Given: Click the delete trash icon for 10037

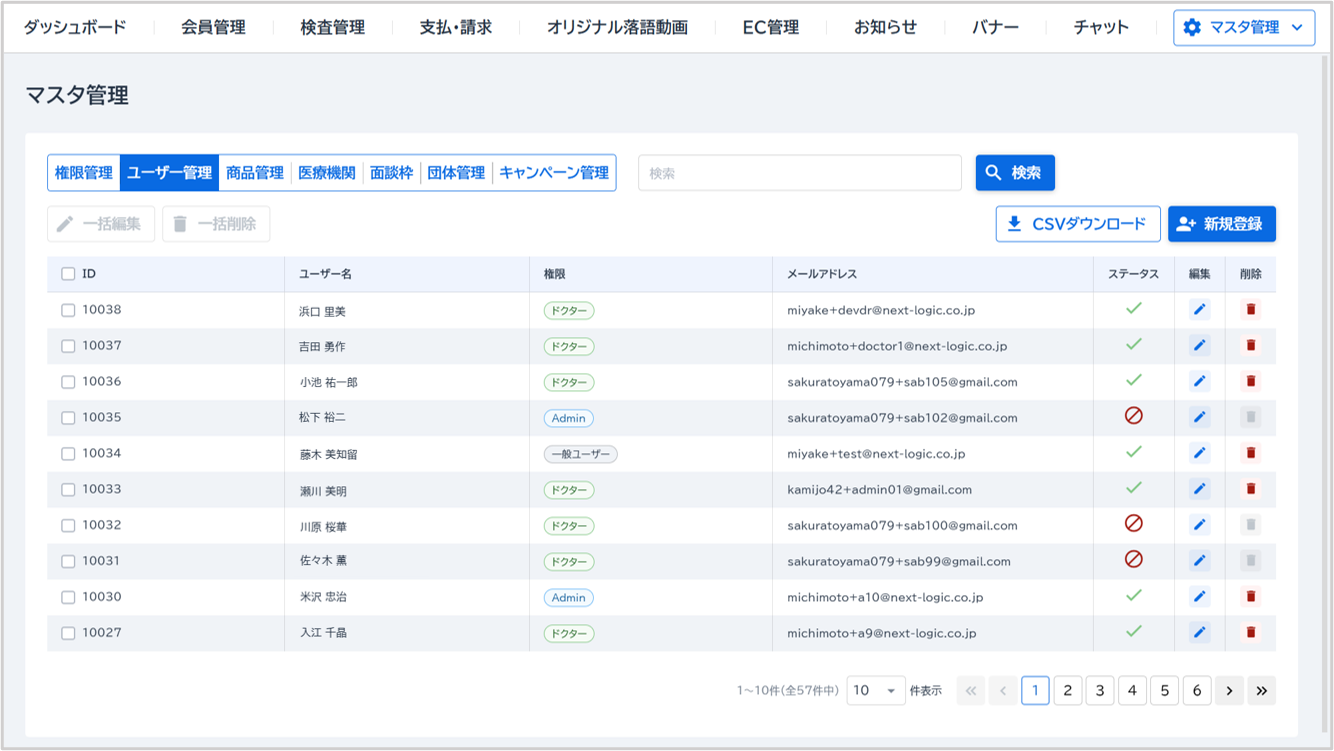Looking at the screenshot, I should (1250, 346).
